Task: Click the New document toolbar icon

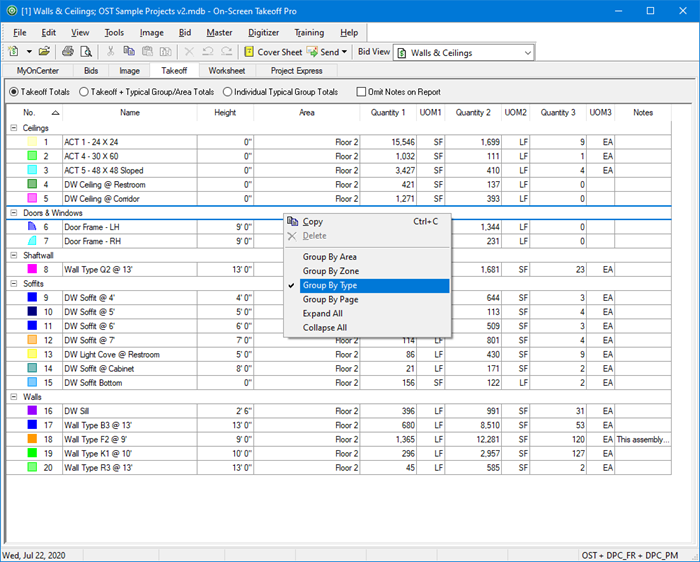Action: (15, 51)
